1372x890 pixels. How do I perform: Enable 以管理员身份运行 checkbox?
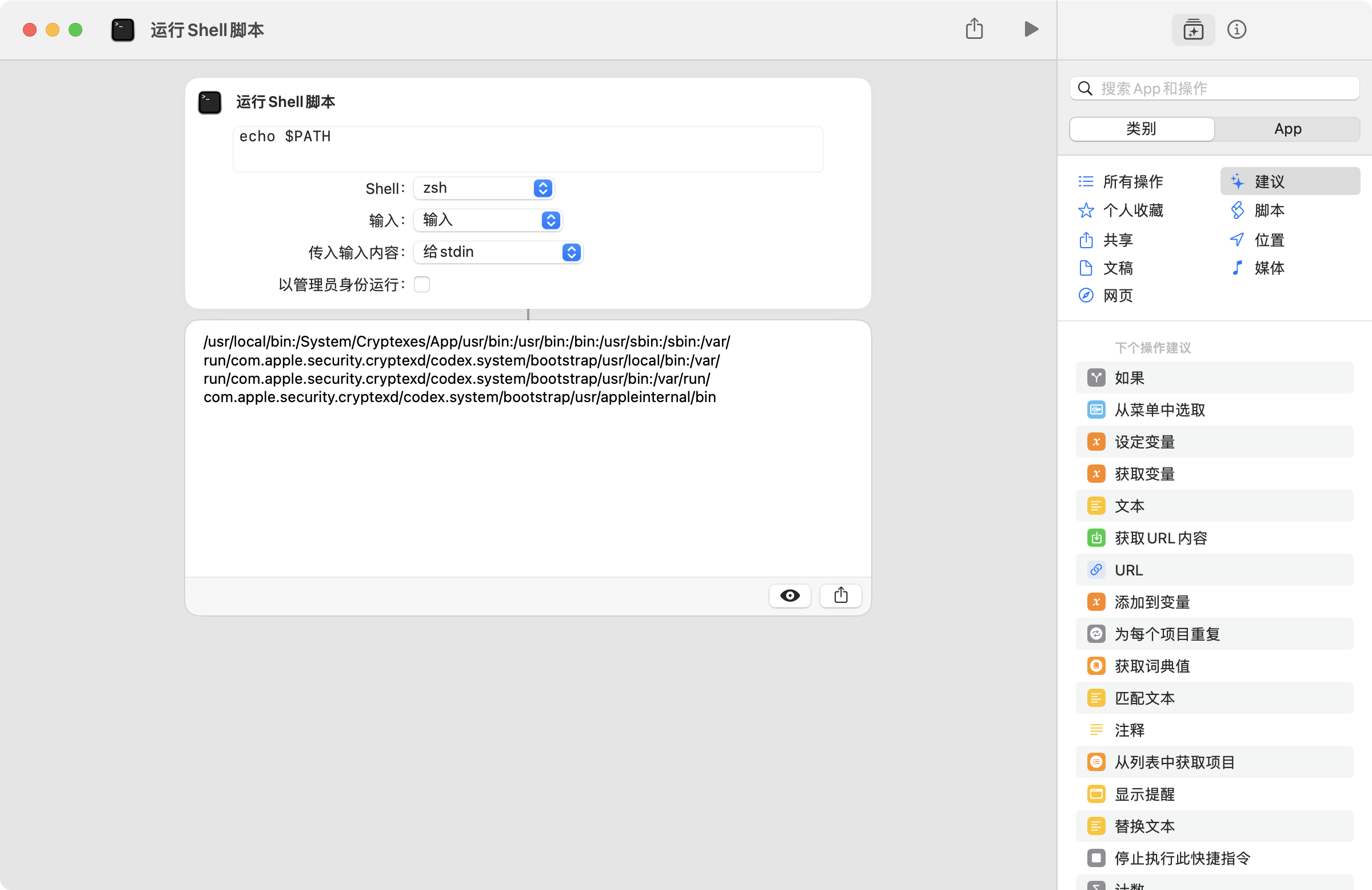pyautogui.click(x=421, y=284)
